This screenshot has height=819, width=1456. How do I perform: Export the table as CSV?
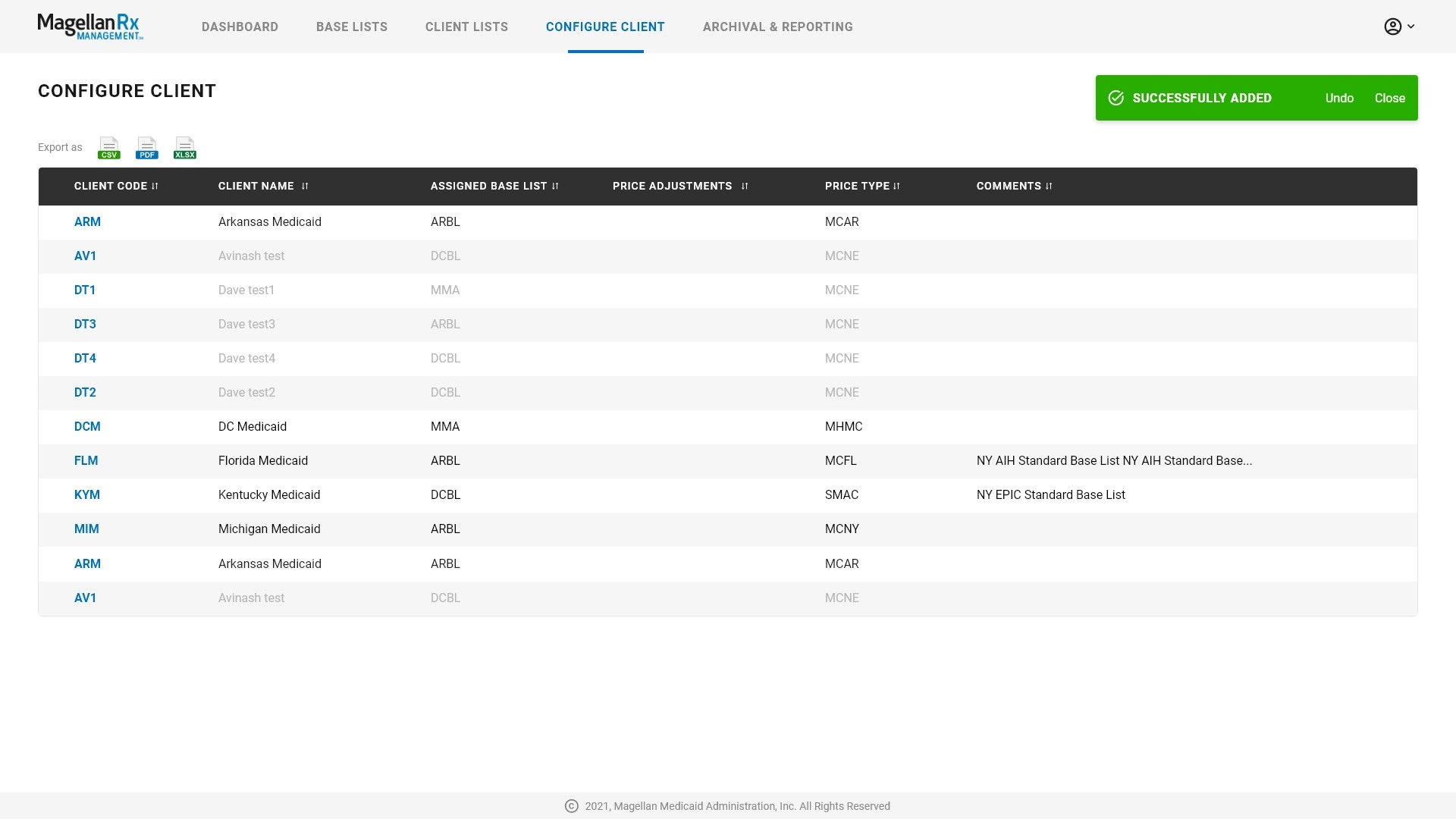coord(108,148)
